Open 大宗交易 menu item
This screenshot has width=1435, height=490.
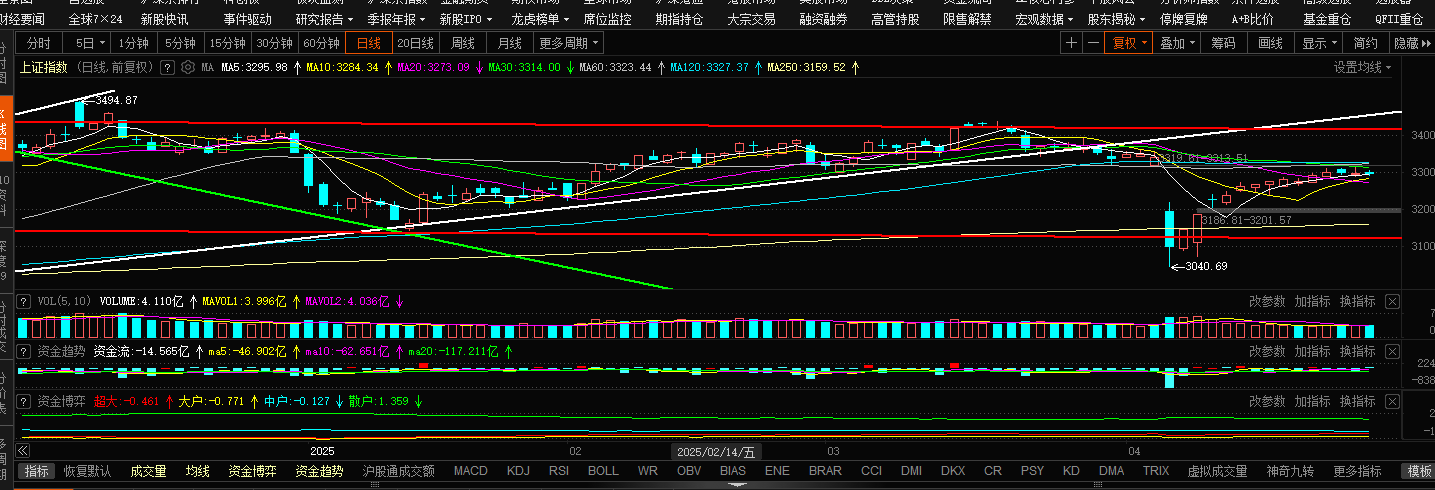coord(751,19)
